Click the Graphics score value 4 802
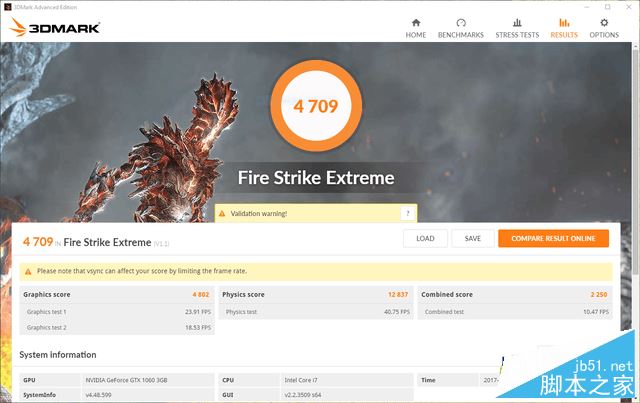This screenshot has height=403, width=640. click(201, 294)
